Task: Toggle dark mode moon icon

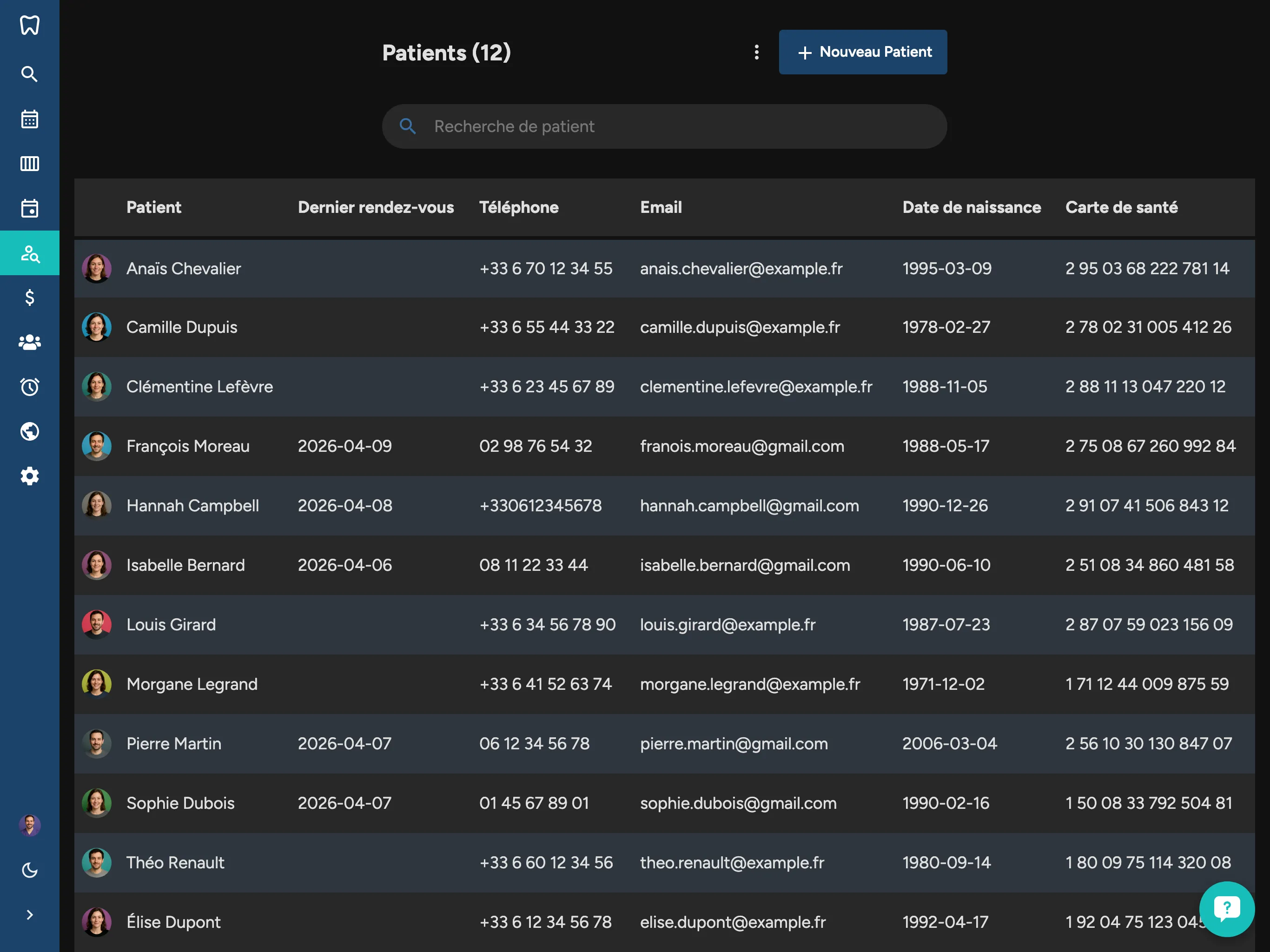Action: (29, 870)
